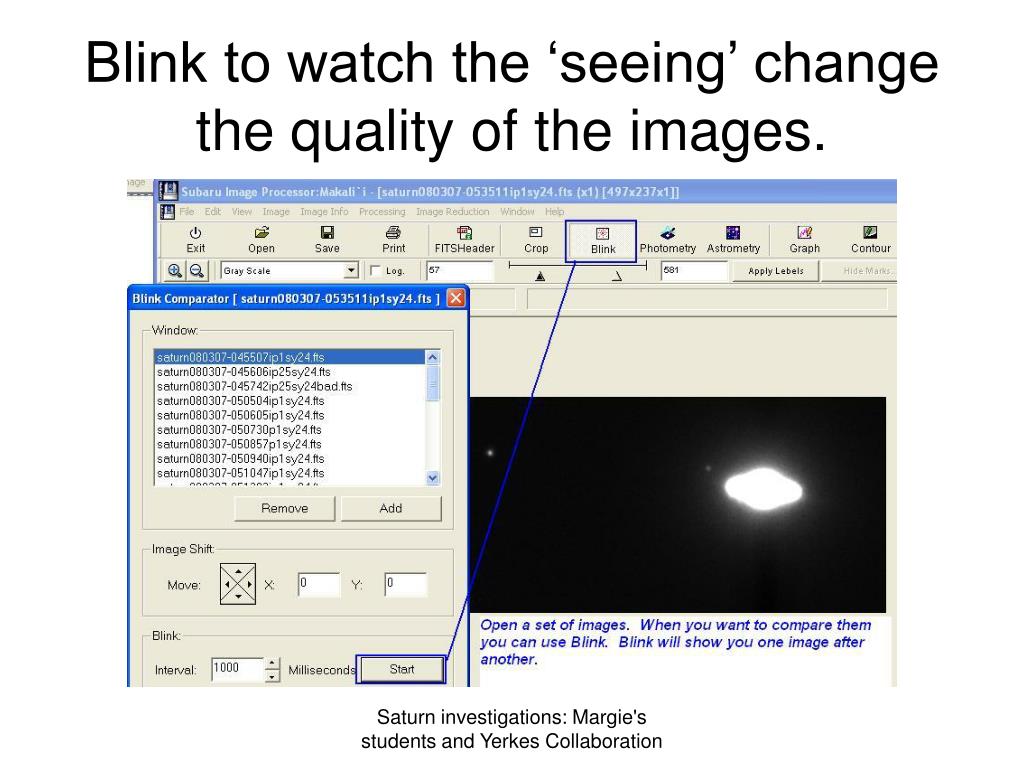Click the Image Shift Y input field
The width and height of the screenshot is (1024, 768).
[x=405, y=584]
